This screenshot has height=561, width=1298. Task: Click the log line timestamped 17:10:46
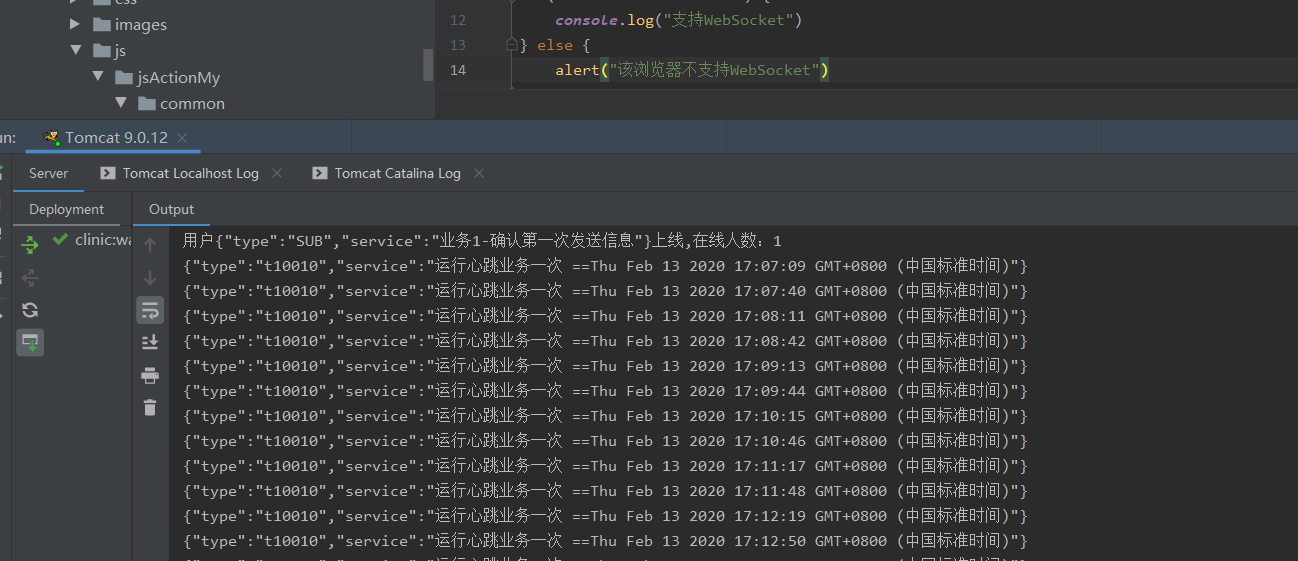click(x=605, y=441)
